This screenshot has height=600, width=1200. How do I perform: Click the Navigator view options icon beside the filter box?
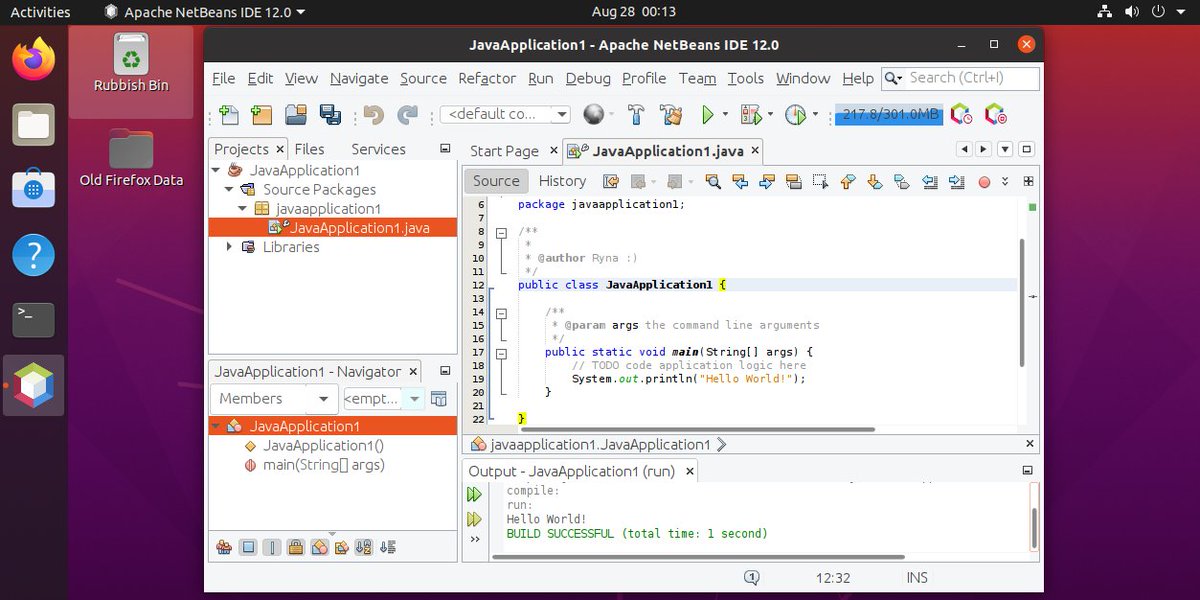(438, 399)
